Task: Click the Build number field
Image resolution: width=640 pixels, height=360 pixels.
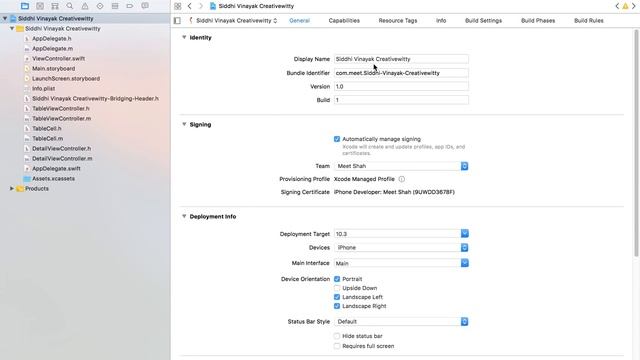Action: pyautogui.click(x=401, y=100)
